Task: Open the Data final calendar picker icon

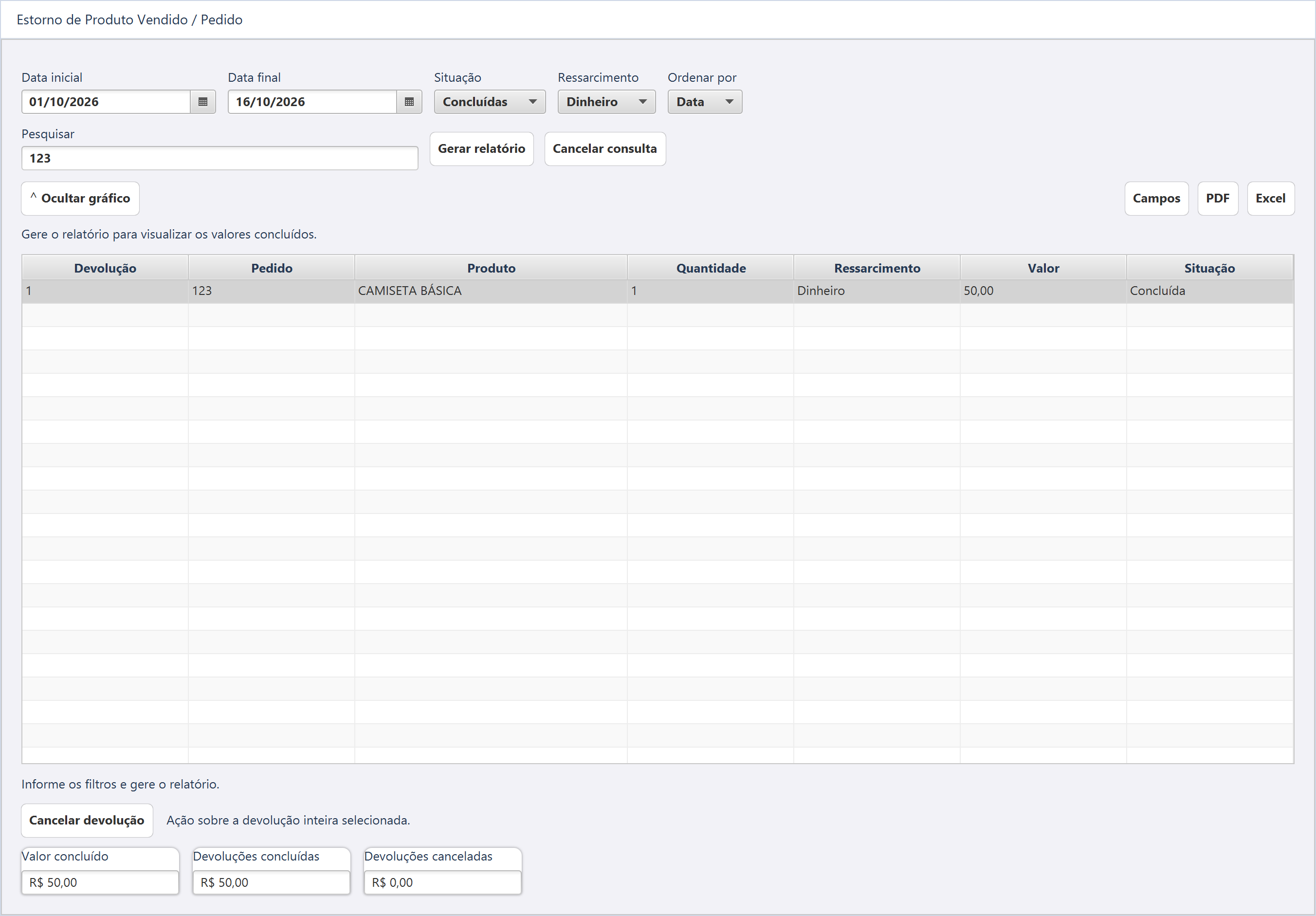Action: click(x=409, y=101)
